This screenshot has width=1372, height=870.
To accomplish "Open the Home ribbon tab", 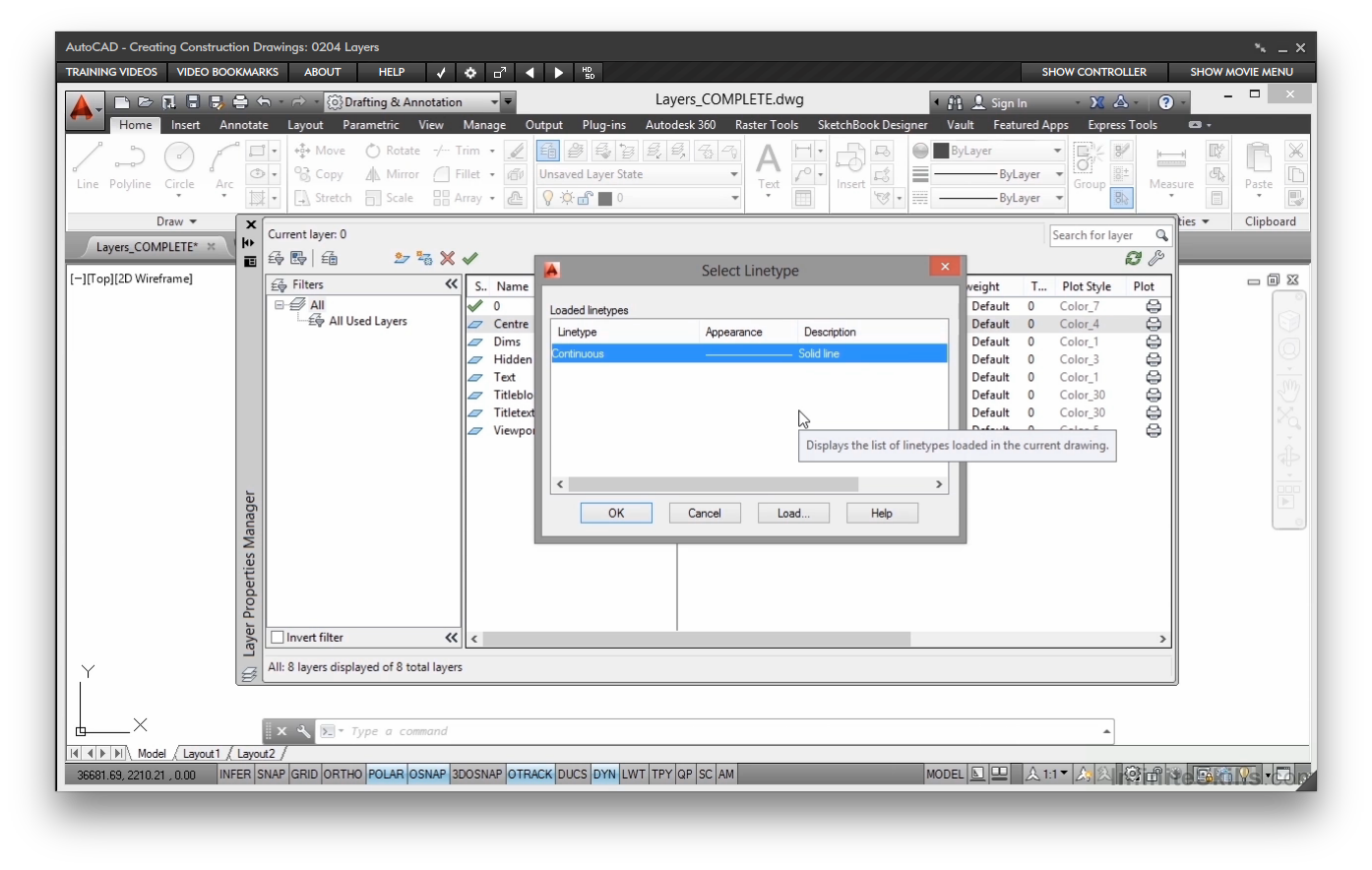I will pos(136,125).
